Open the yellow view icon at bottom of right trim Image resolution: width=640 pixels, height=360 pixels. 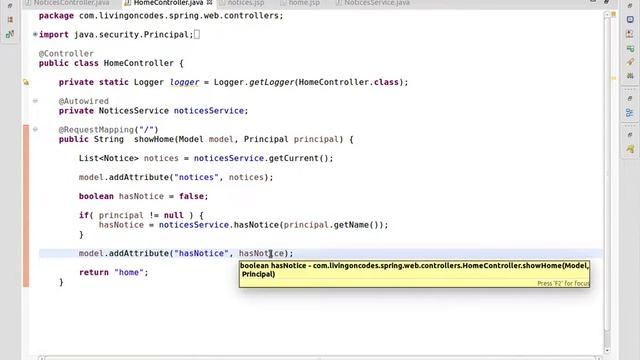coord(630,149)
